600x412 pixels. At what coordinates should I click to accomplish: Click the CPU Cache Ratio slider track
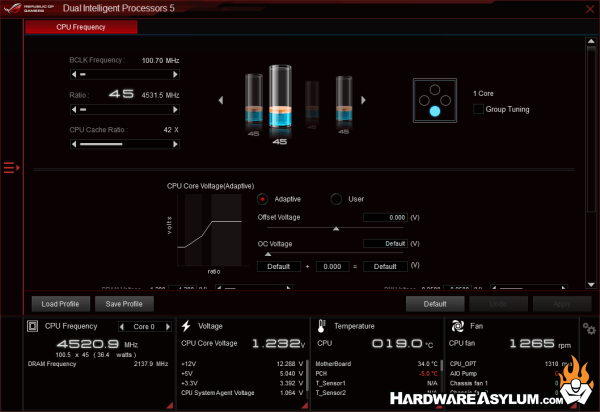point(125,144)
